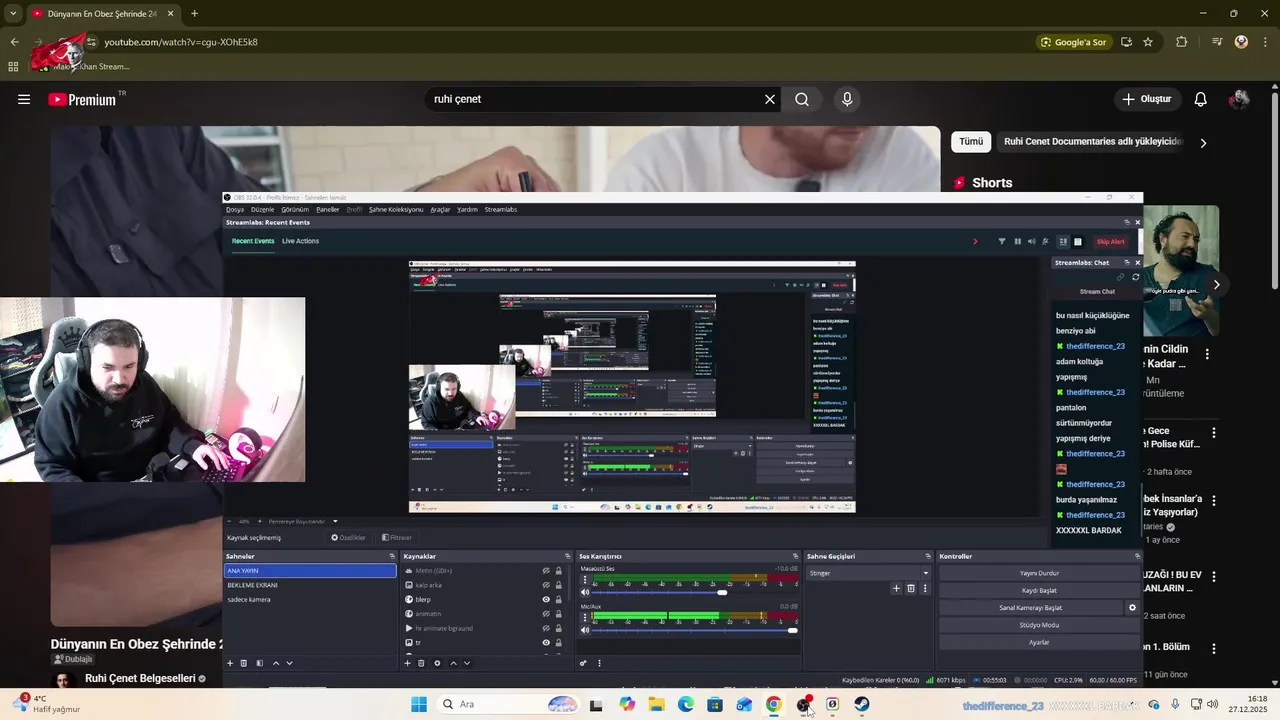Delete scene transition with trash icon

coord(911,589)
